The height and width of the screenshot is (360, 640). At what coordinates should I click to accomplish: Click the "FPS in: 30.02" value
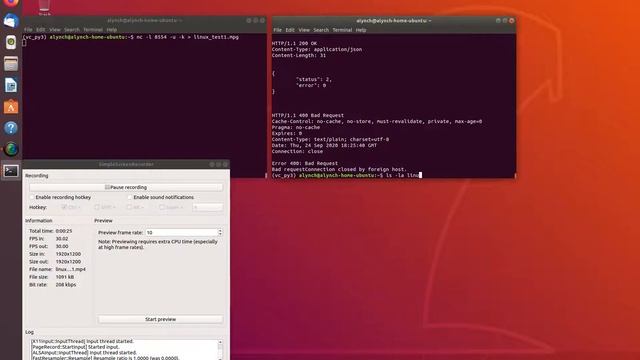62,239
